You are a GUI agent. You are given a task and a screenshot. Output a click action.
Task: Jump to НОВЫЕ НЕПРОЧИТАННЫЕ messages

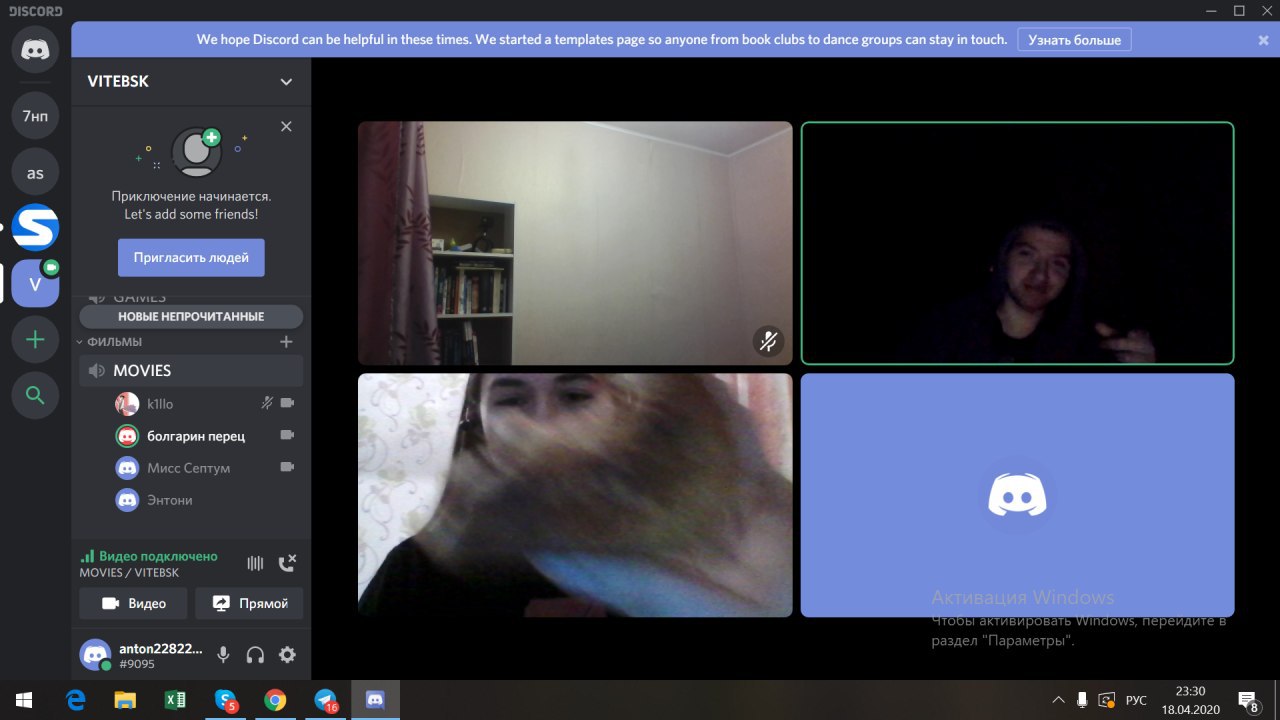(191, 316)
